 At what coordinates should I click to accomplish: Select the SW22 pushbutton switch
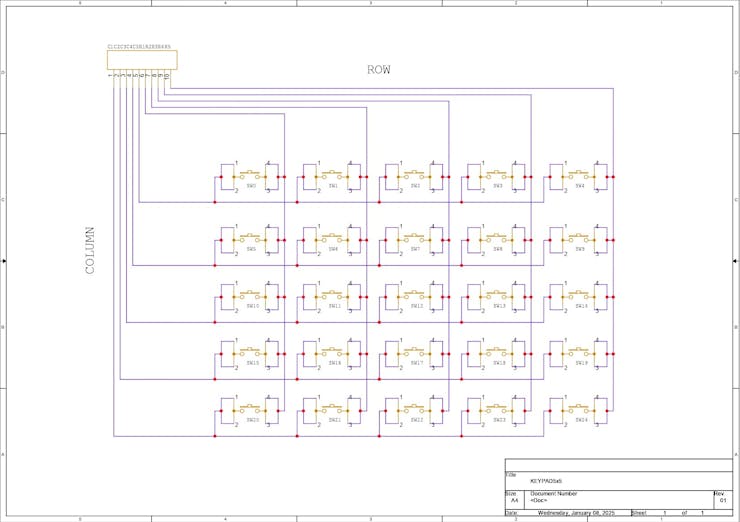pos(415,410)
